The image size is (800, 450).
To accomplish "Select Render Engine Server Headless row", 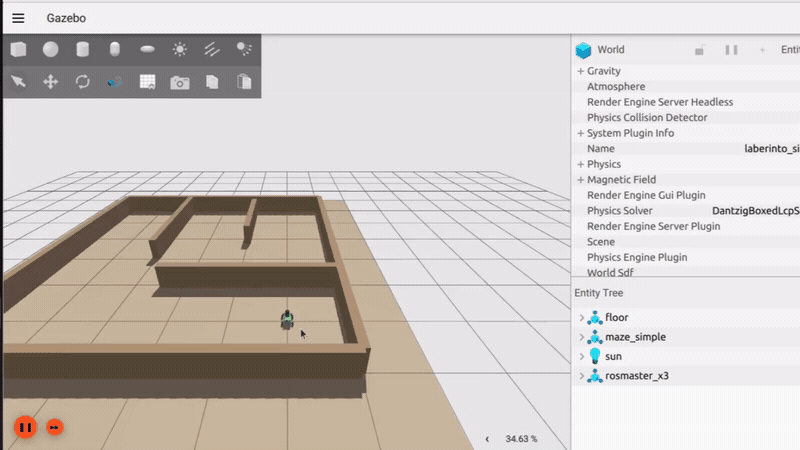I will click(x=687, y=102).
